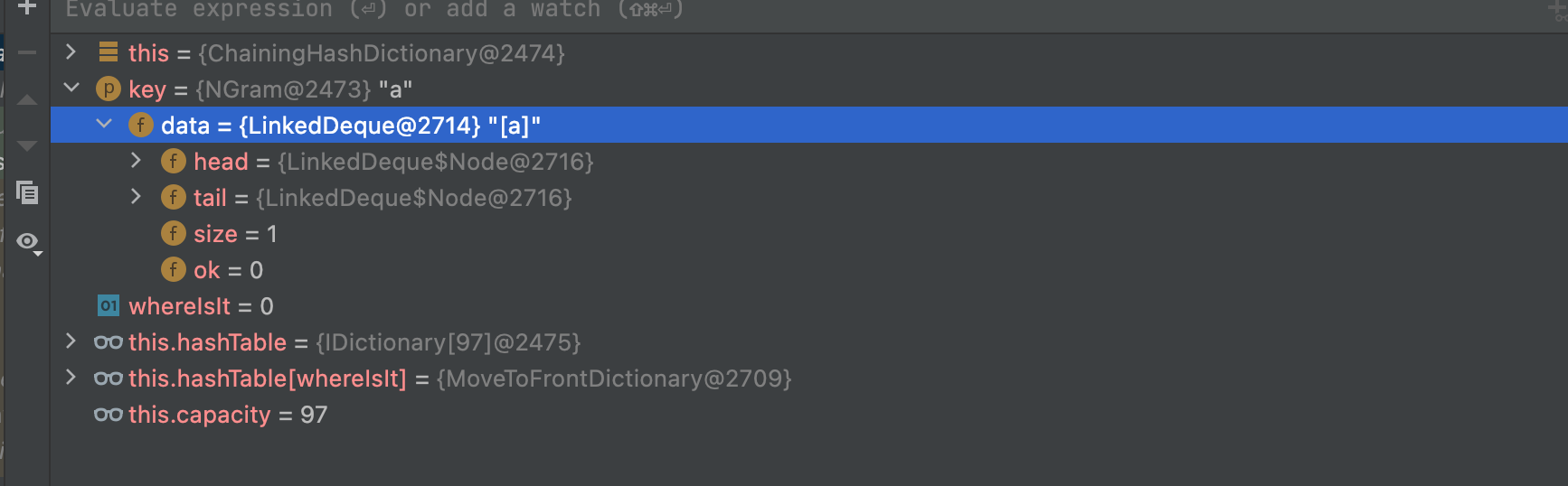Click the plus button to add a new watch
Image resolution: width=1568 pixels, height=486 pixels.
27,8
